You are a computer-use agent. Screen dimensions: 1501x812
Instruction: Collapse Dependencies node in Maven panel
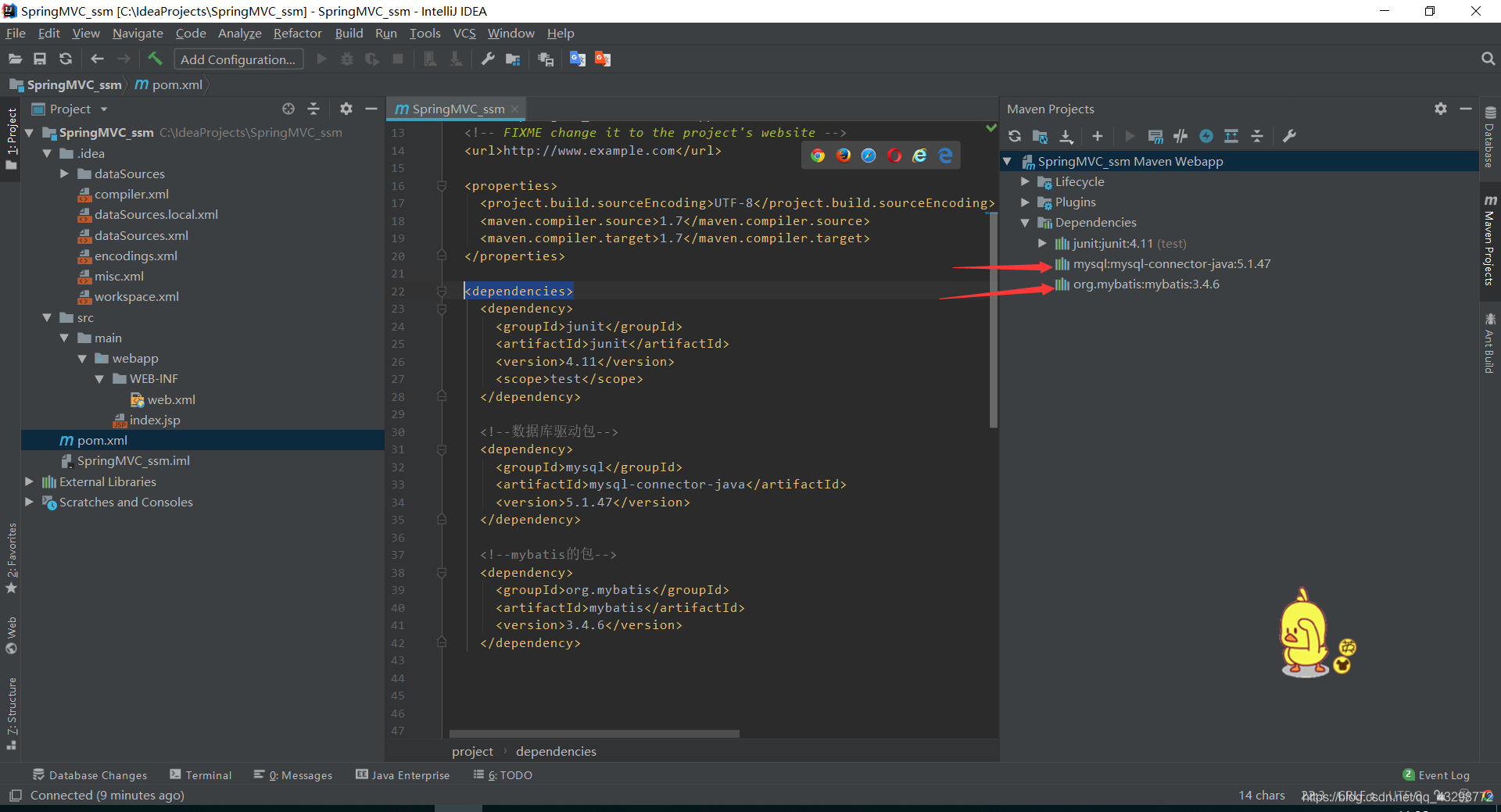(1025, 223)
